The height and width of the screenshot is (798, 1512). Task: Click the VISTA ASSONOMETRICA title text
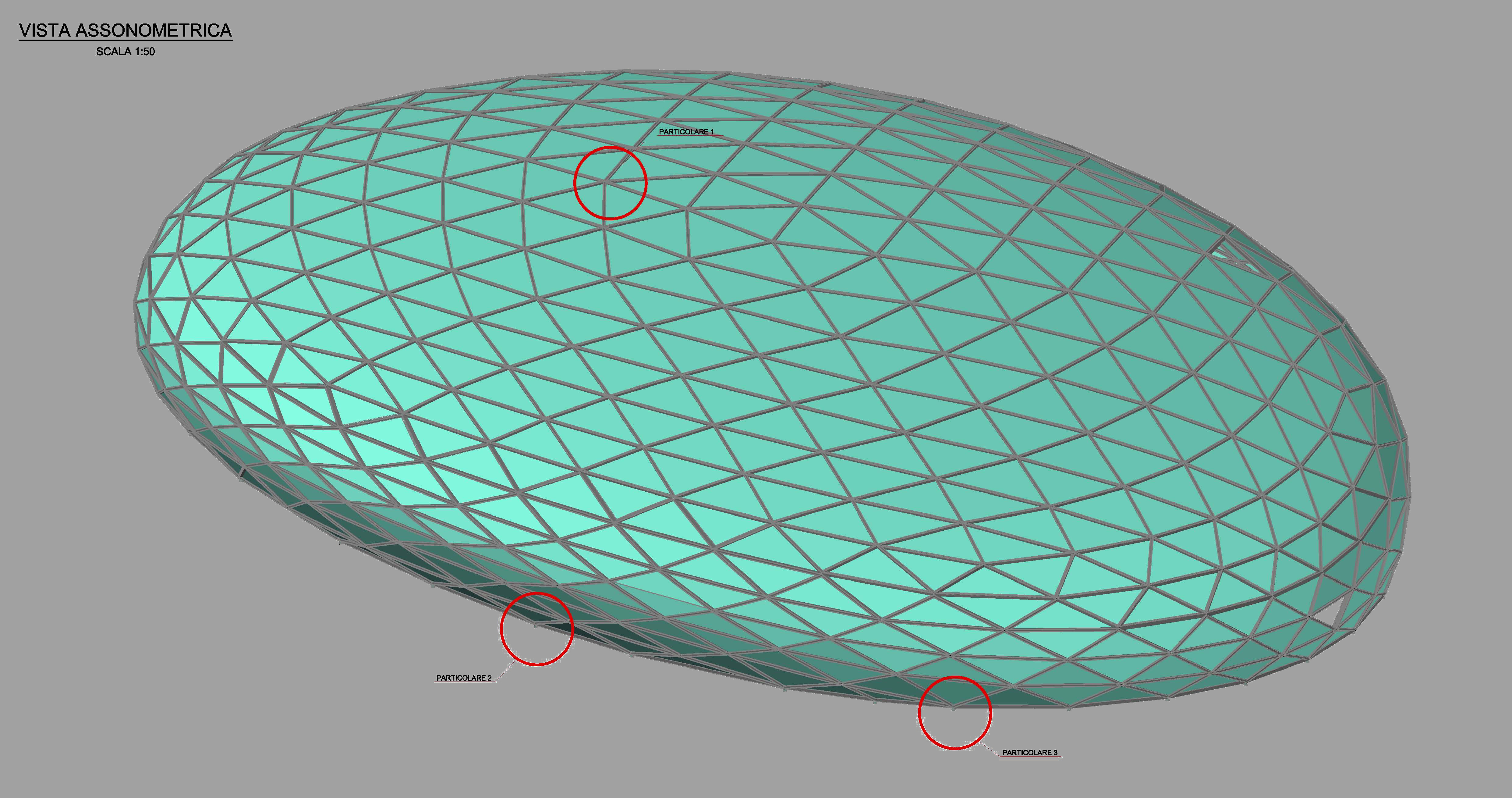[126, 30]
